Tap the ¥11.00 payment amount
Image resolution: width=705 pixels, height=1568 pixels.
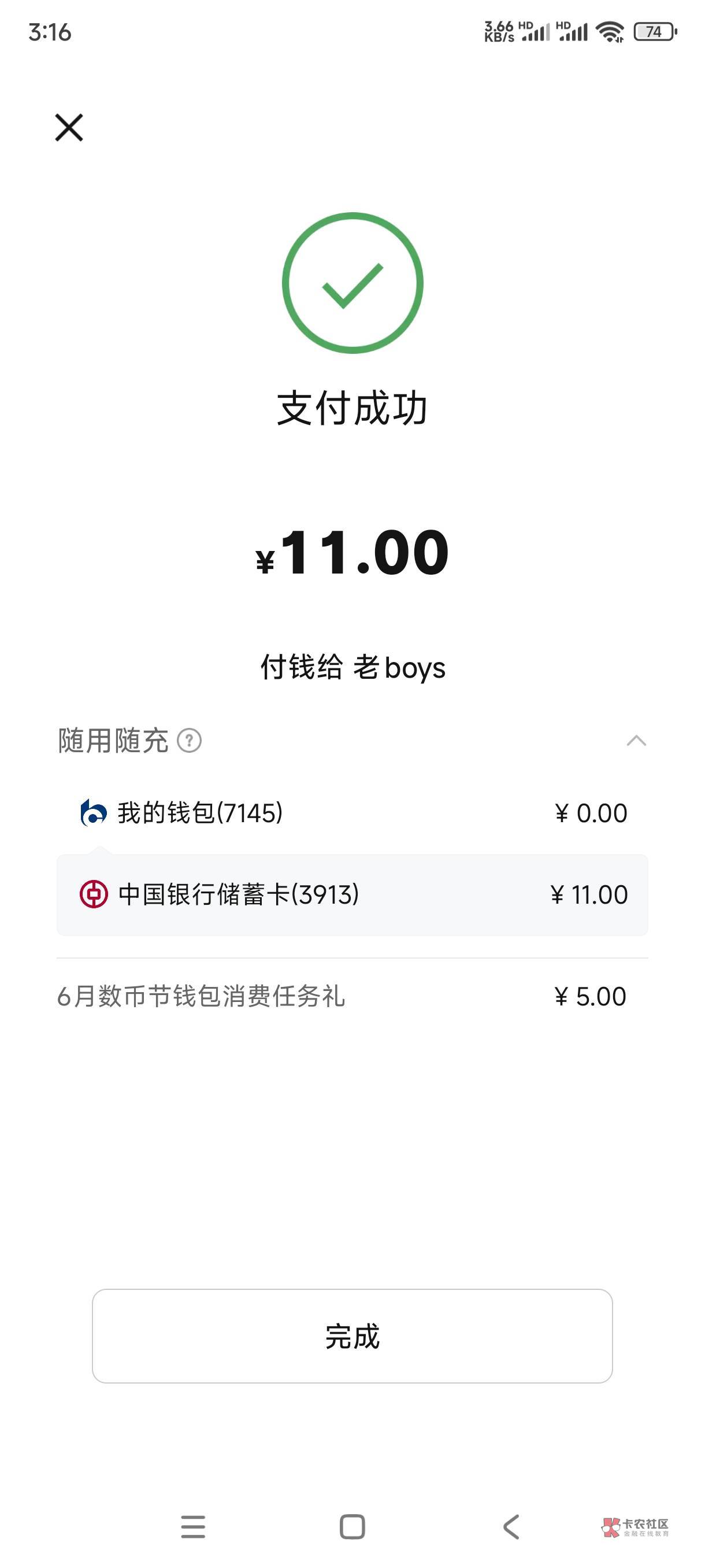353,553
